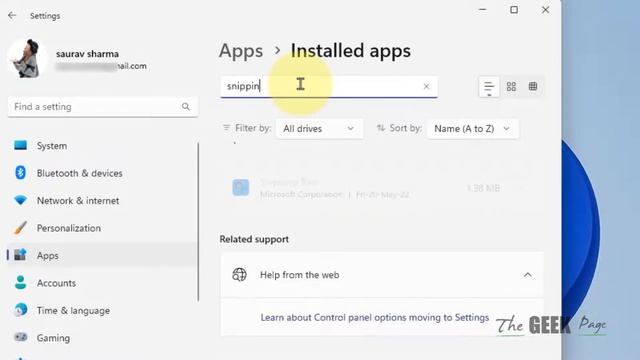The width and height of the screenshot is (640, 360).
Task: Click the Snipping Tool app icon
Action: [241, 188]
